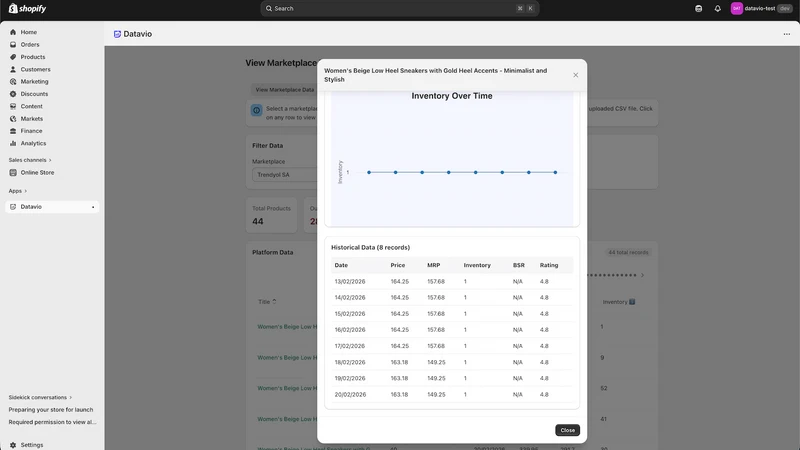800x450 pixels.
Task: Open the Content icon
Action: point(13,106)
